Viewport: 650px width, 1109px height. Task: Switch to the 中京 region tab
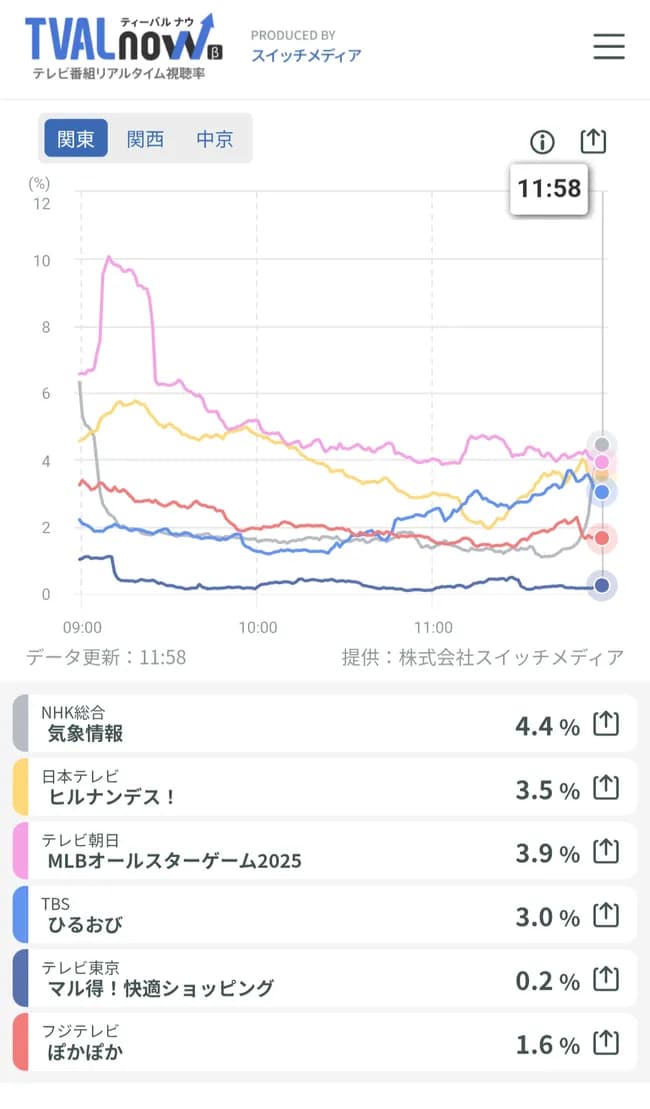click(215, 139)
